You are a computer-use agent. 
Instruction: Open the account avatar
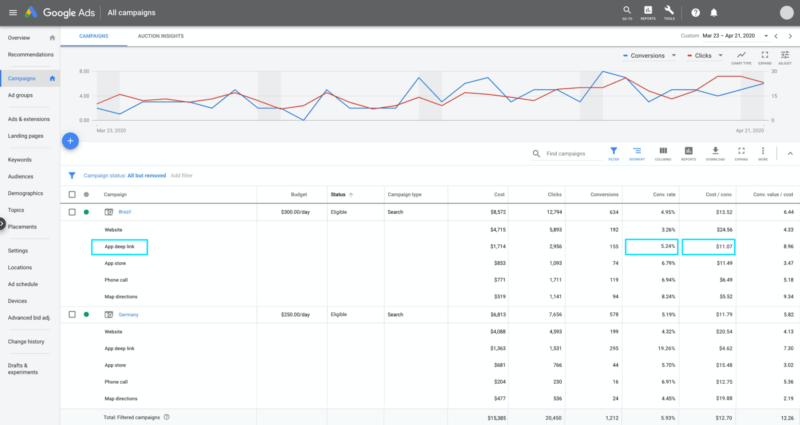[787, 13]
